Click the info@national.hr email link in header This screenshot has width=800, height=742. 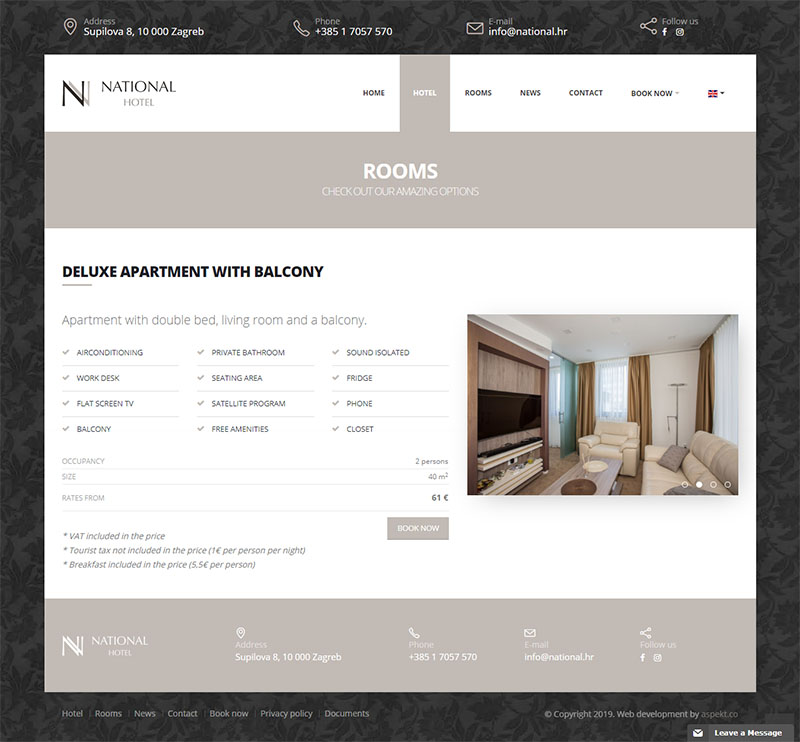[527, 32]
